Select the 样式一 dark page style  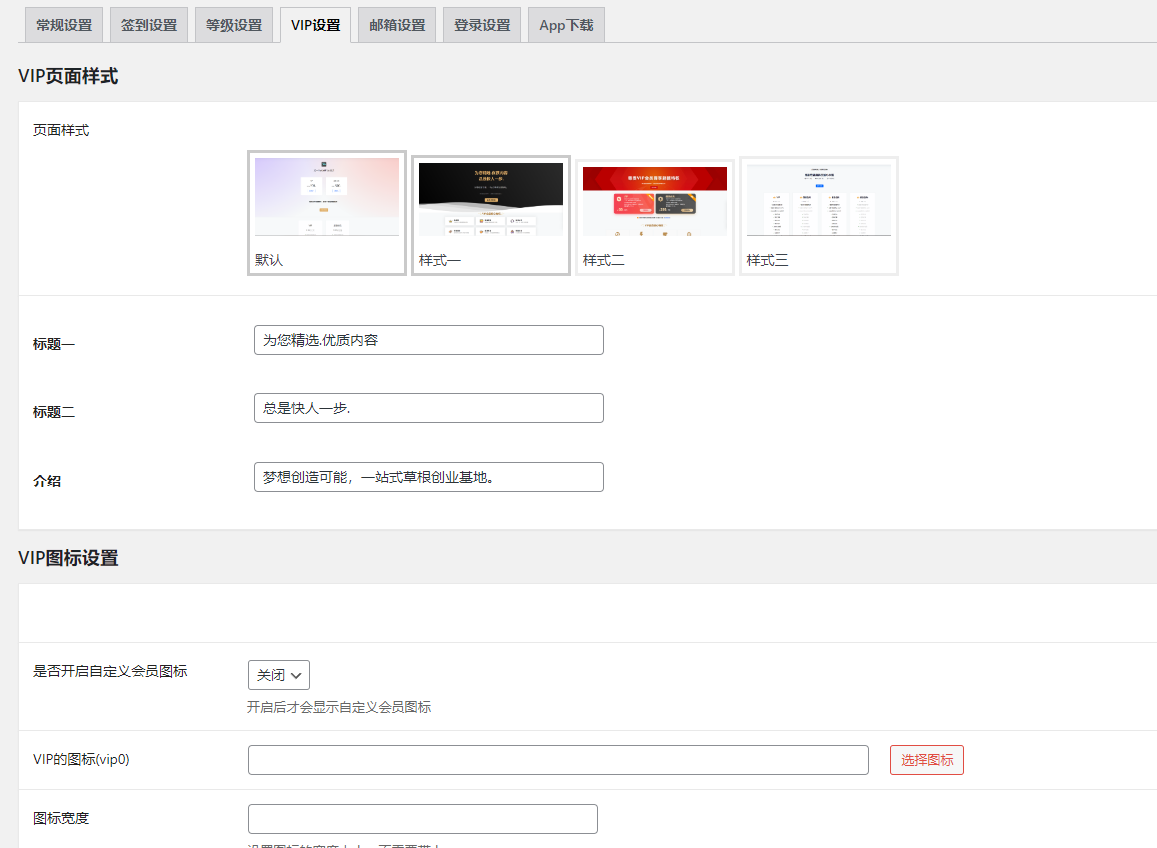point(491,214)
